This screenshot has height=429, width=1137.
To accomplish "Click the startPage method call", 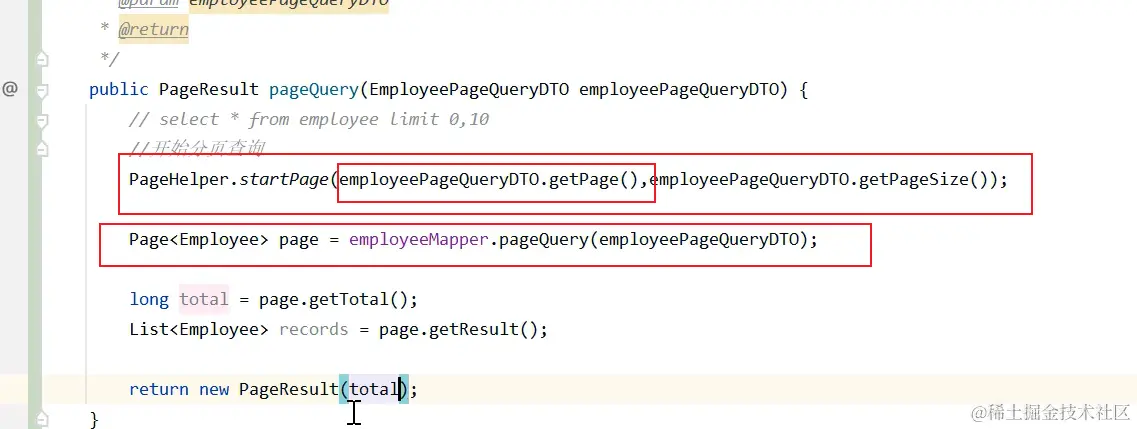I will (x=284, y=179).
